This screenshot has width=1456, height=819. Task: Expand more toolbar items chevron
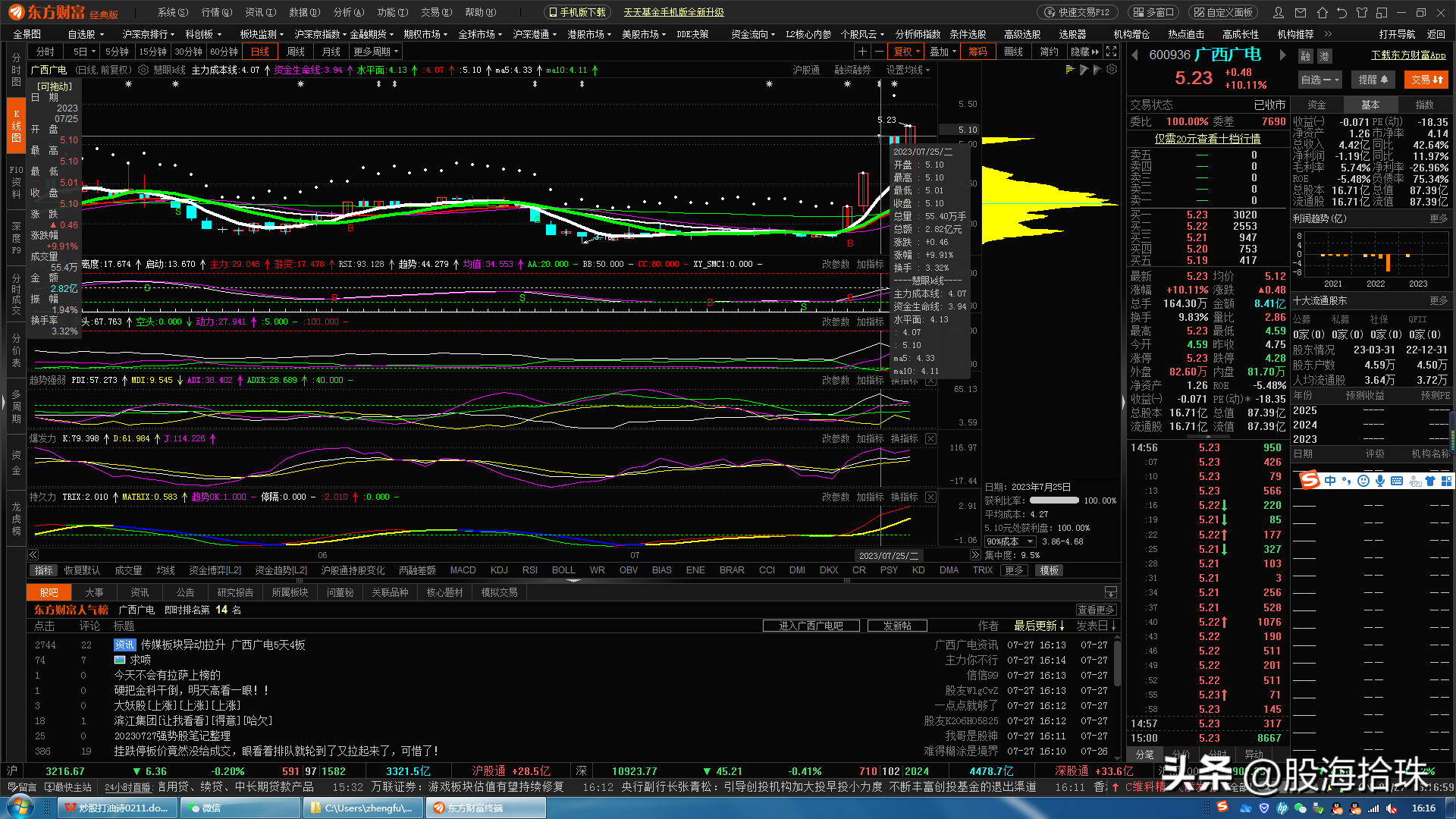pos(1328,34)
